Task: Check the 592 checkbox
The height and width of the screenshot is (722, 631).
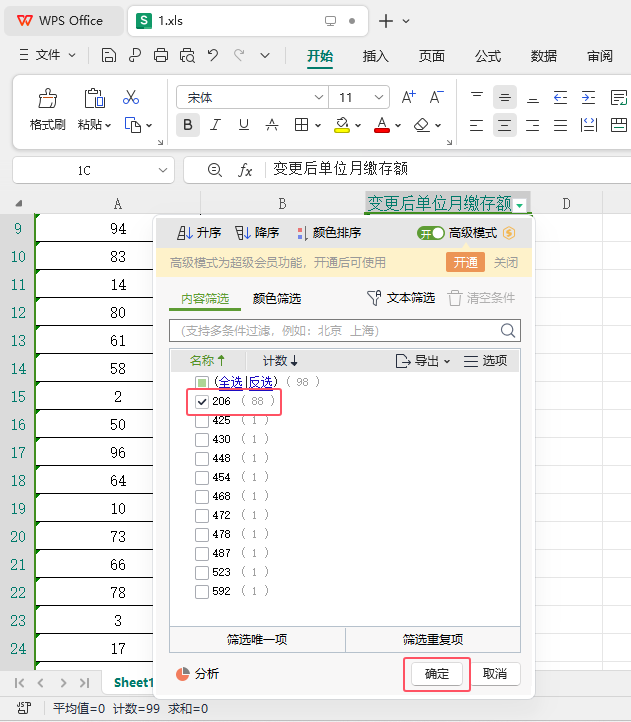Action: 202,591
